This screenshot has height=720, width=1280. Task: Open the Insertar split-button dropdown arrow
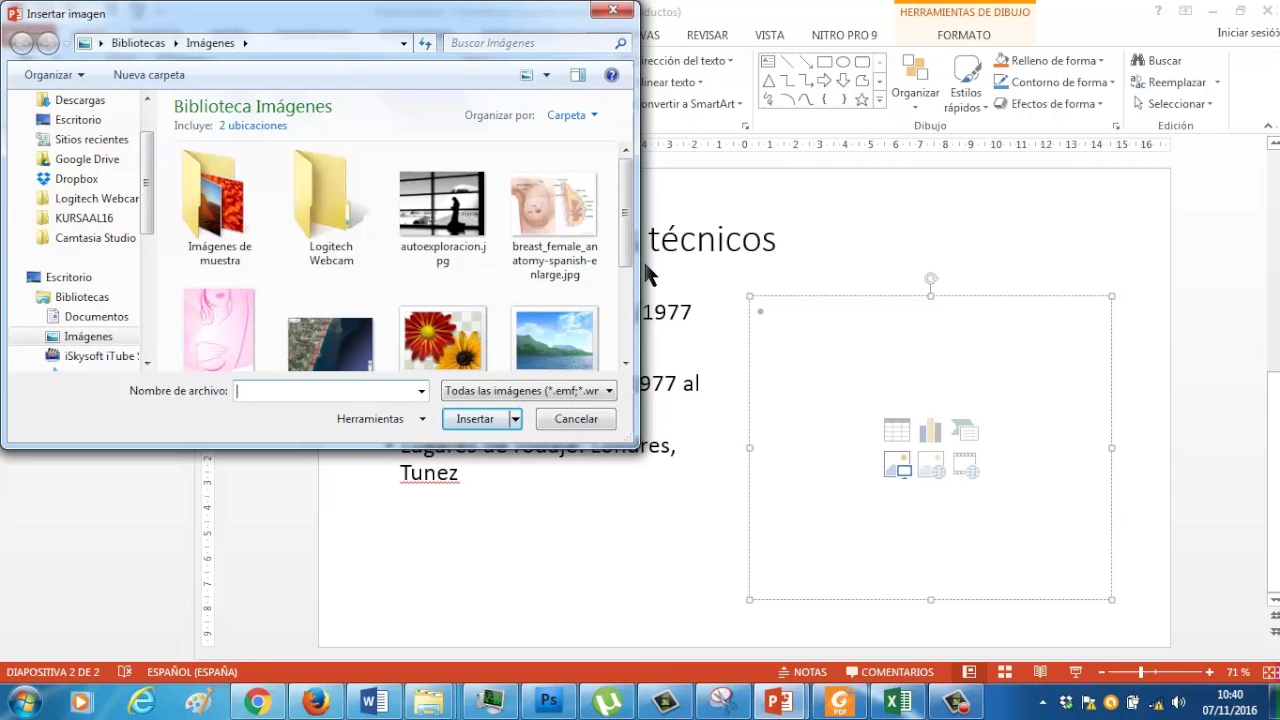515,419
